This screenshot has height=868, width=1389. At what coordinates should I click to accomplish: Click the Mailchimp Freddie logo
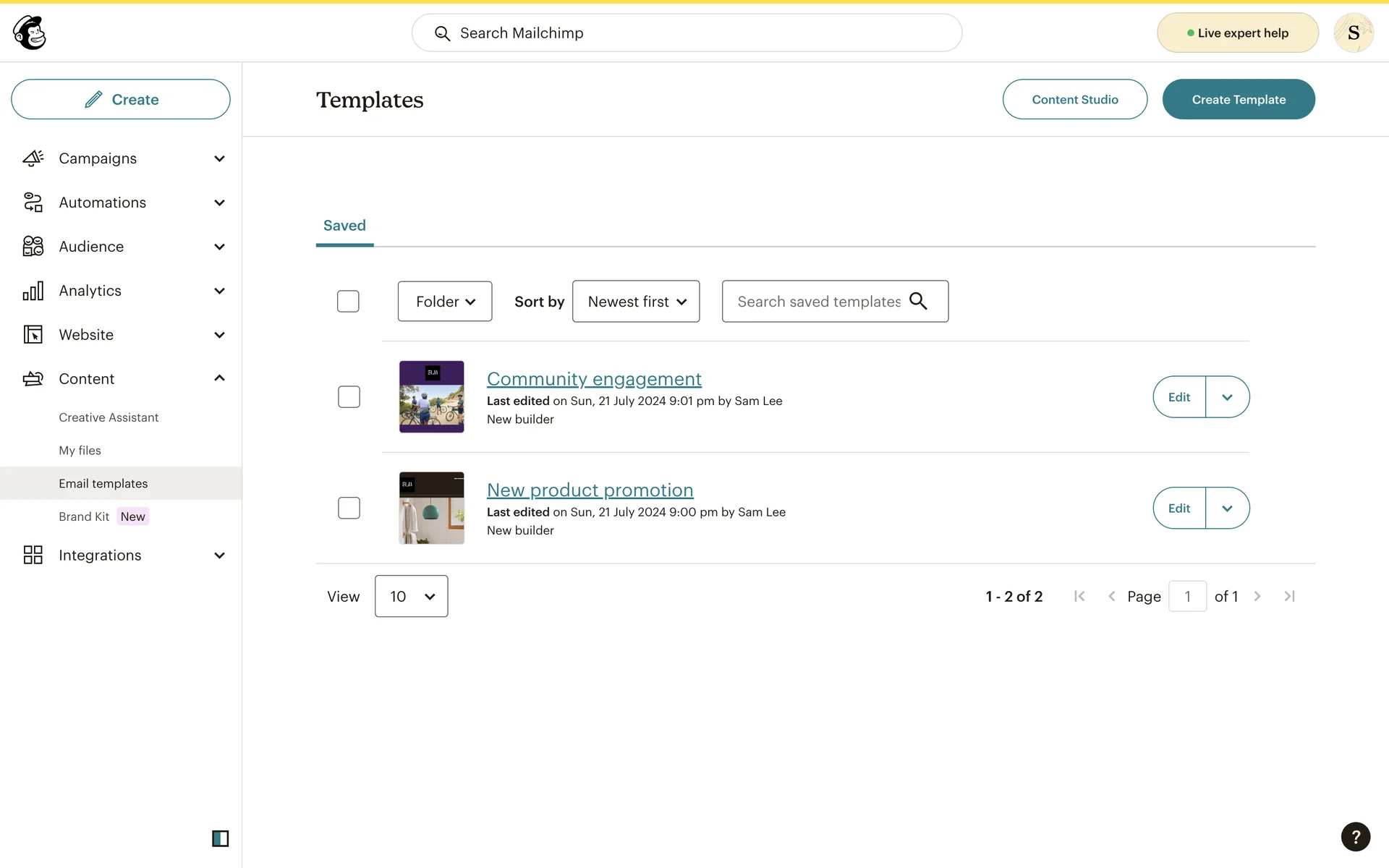(x=30, y=33)
